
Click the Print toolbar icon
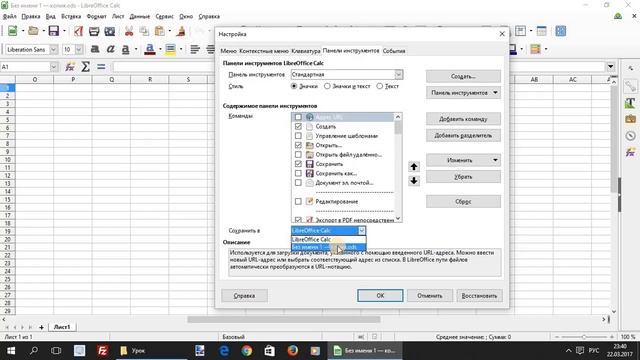point(94,31)
